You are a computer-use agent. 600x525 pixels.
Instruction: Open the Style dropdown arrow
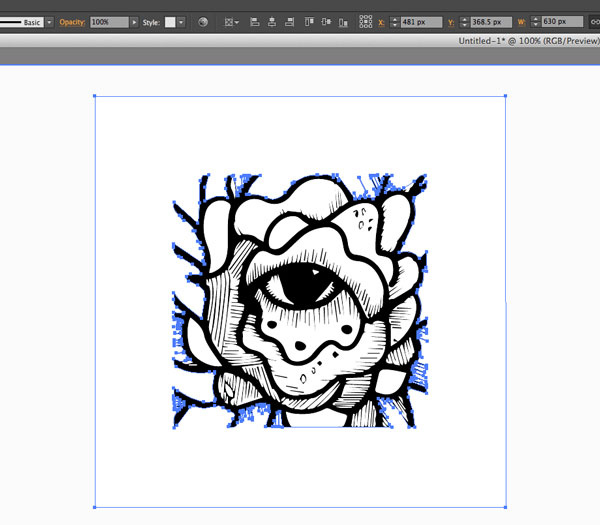[181, 22]
